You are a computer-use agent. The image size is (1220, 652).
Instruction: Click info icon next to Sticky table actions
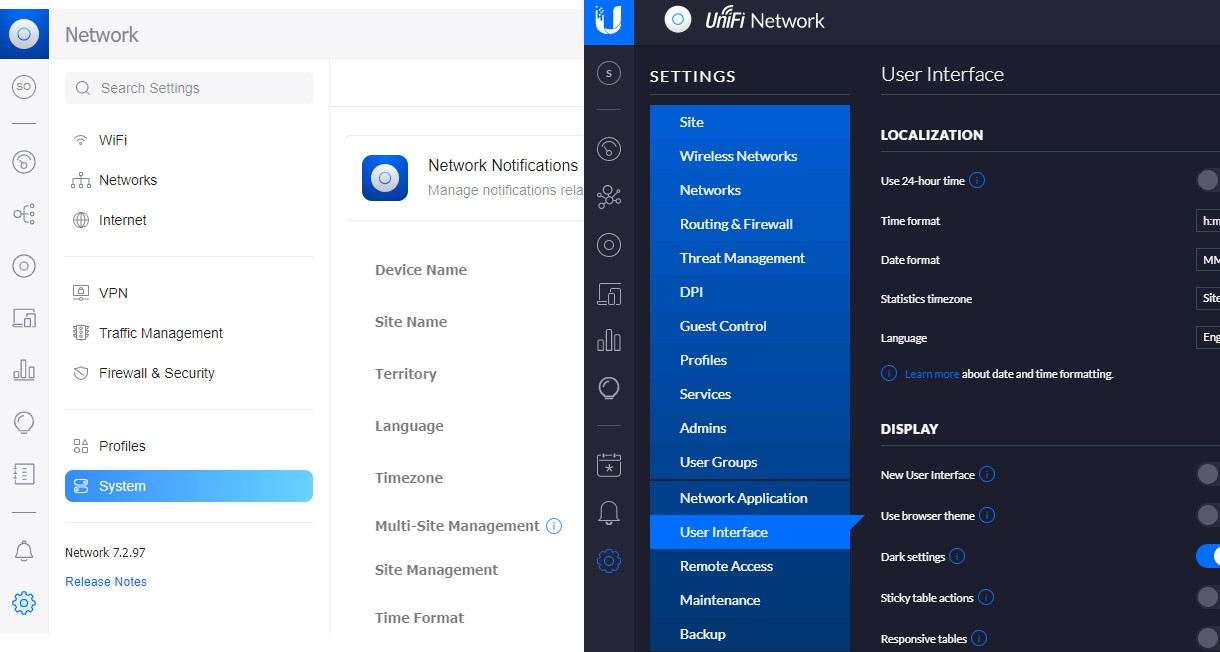click(x=986, y=598)
